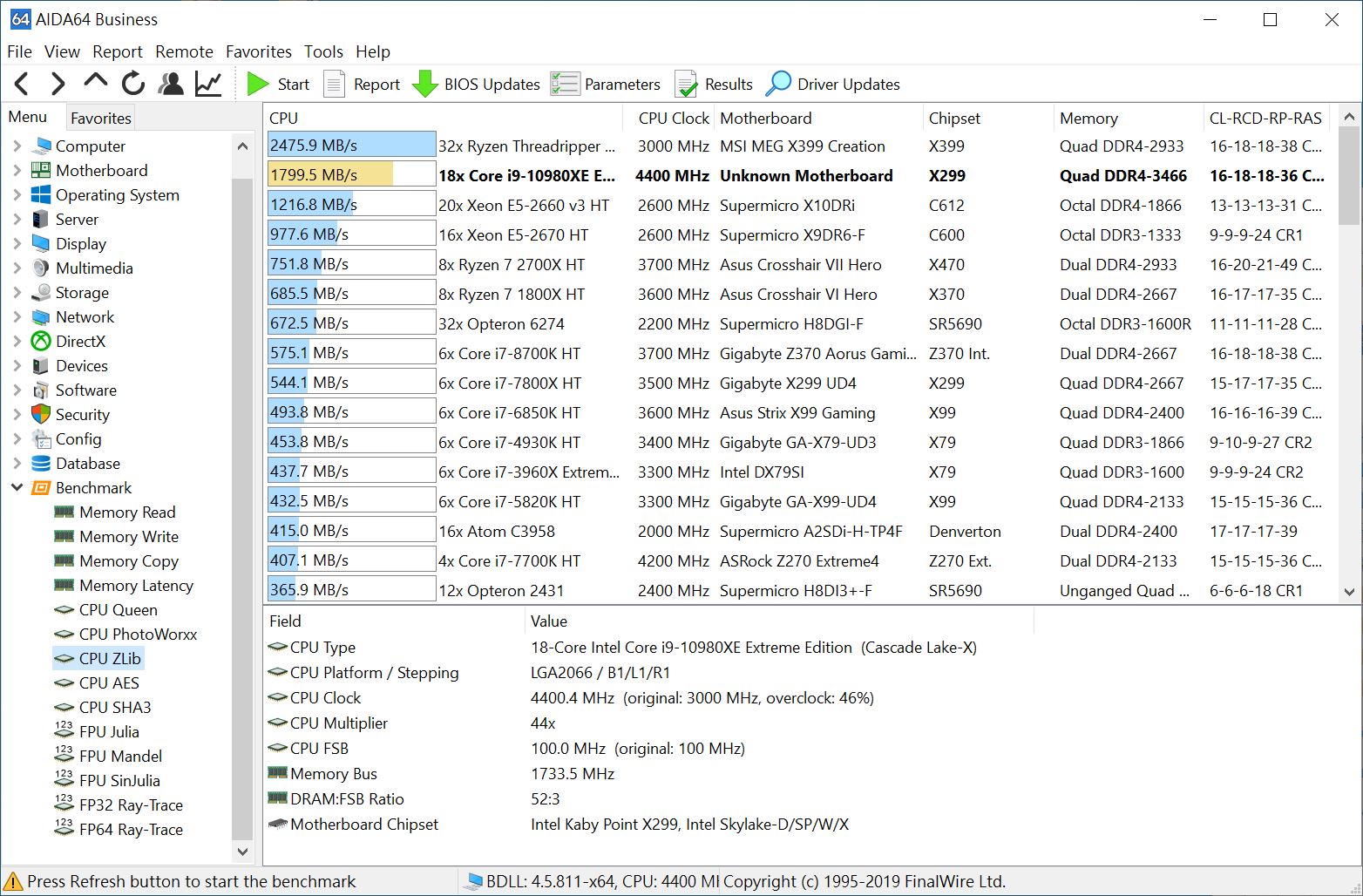The height and width of the screenshot is (896, 1363).
Task: Expand the DirectX tree node
Action: (x=17, y=342)
